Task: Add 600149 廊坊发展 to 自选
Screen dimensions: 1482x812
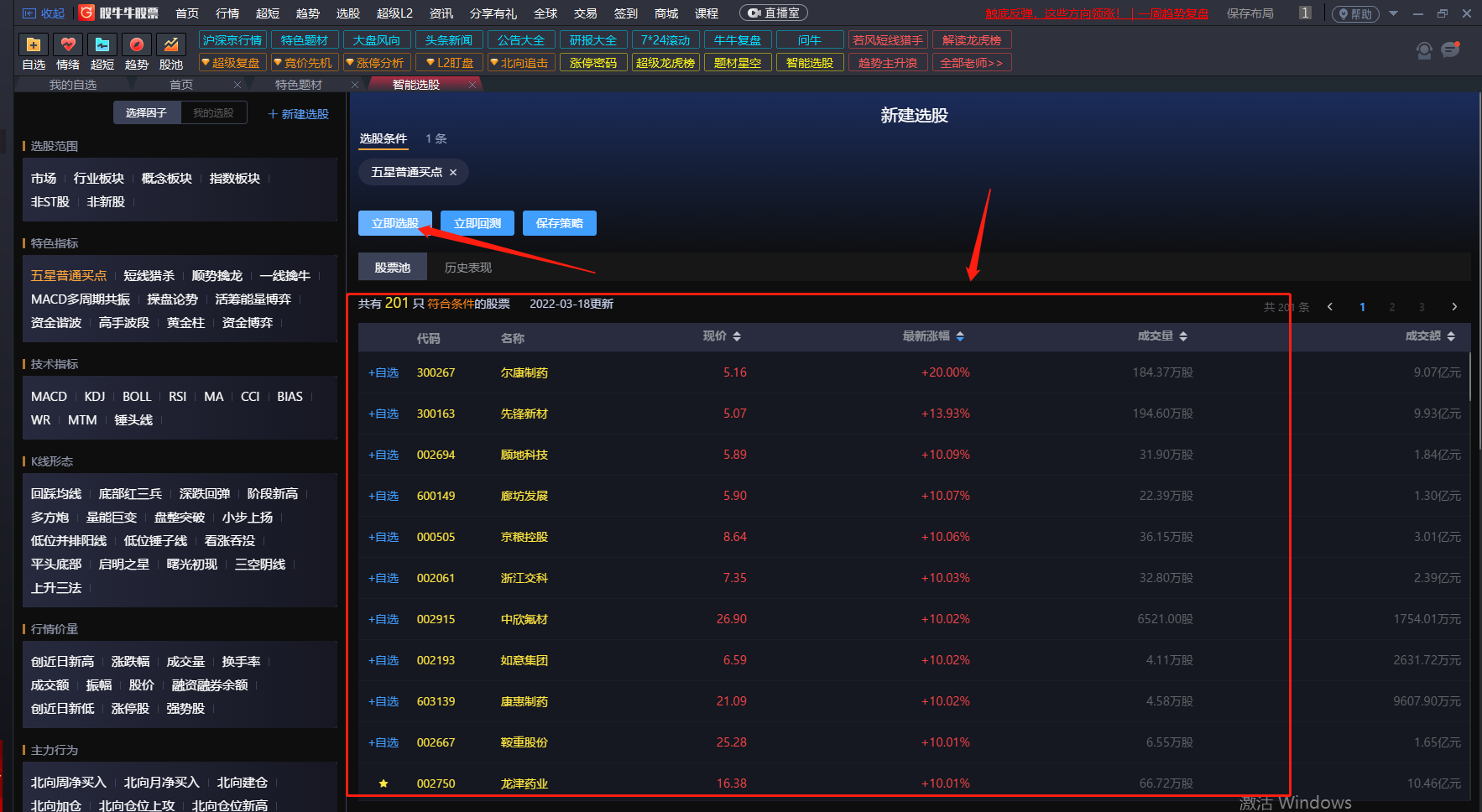Action: (x=384, y=496)
